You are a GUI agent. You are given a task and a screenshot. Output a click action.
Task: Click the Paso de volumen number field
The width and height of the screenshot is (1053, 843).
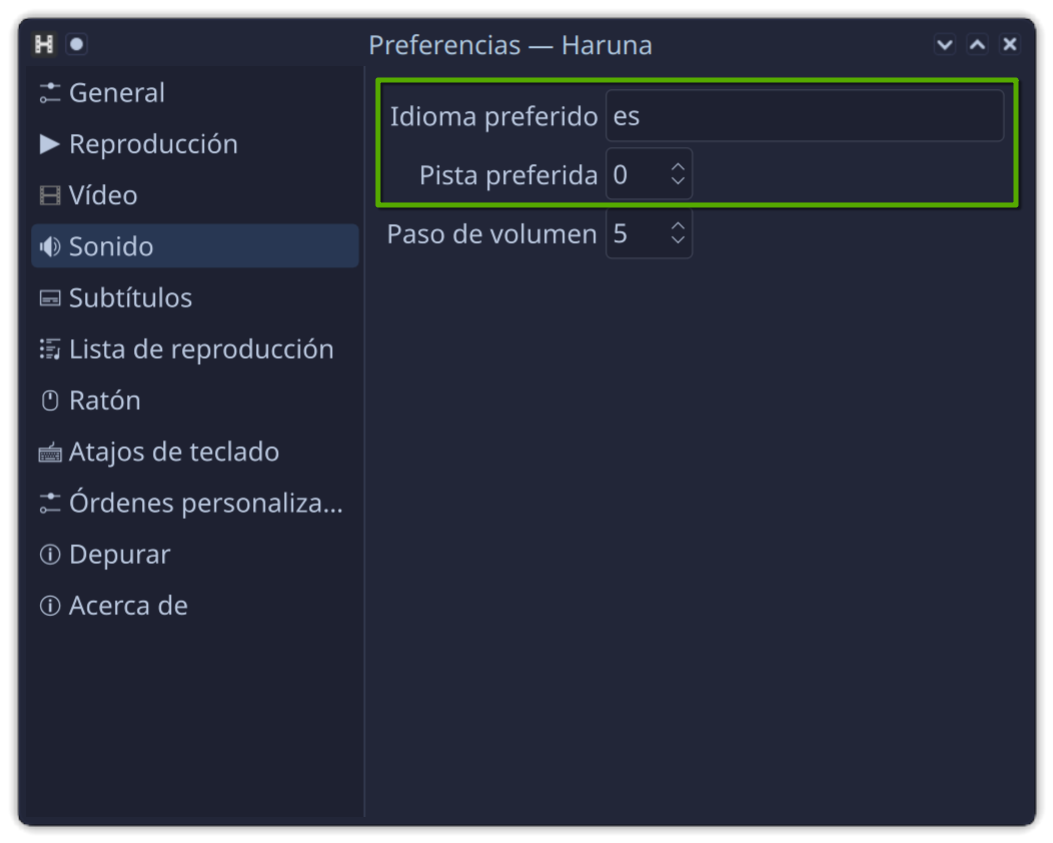(635, 234)
